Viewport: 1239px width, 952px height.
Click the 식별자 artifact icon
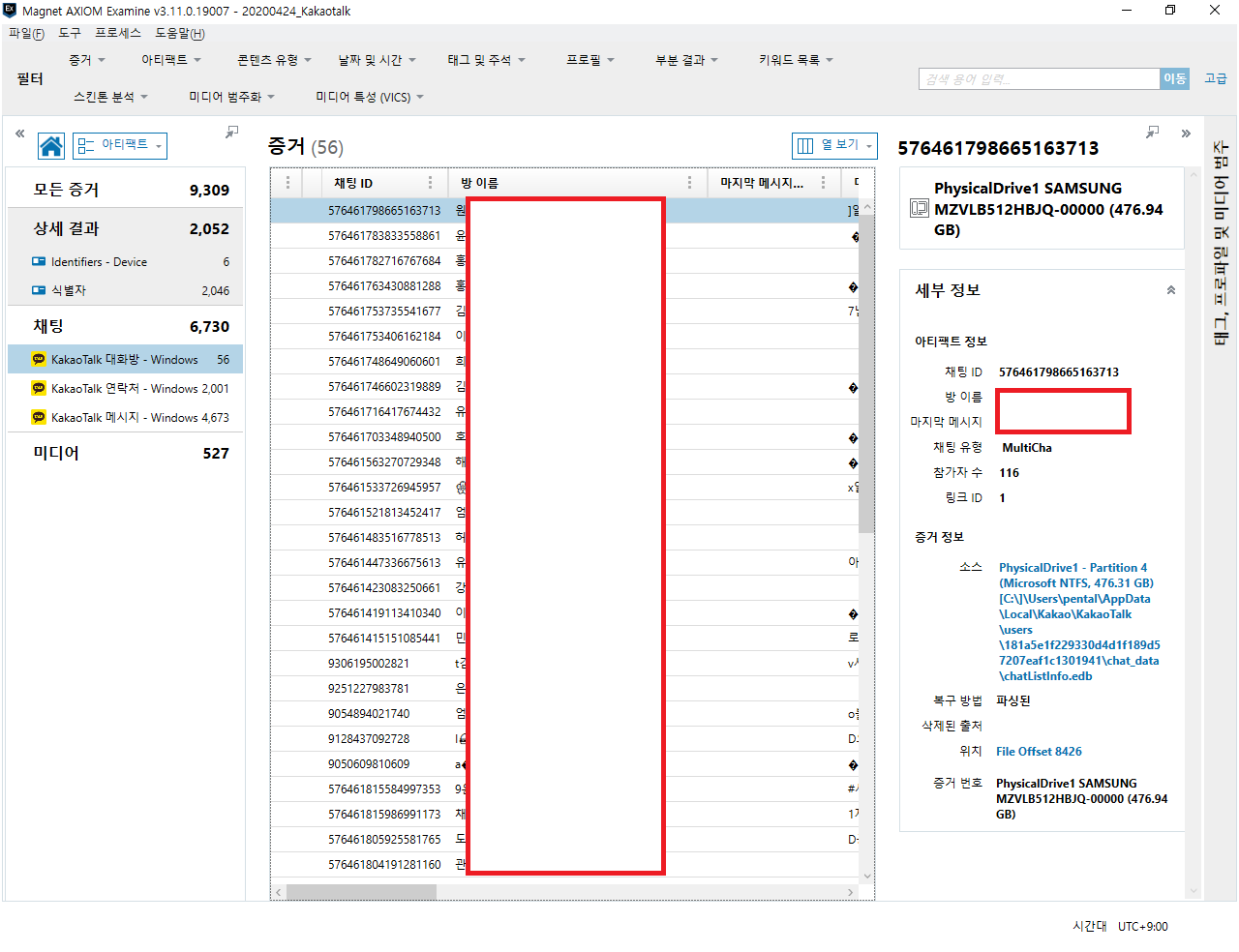pyautogui.click(x=39, y=290)
